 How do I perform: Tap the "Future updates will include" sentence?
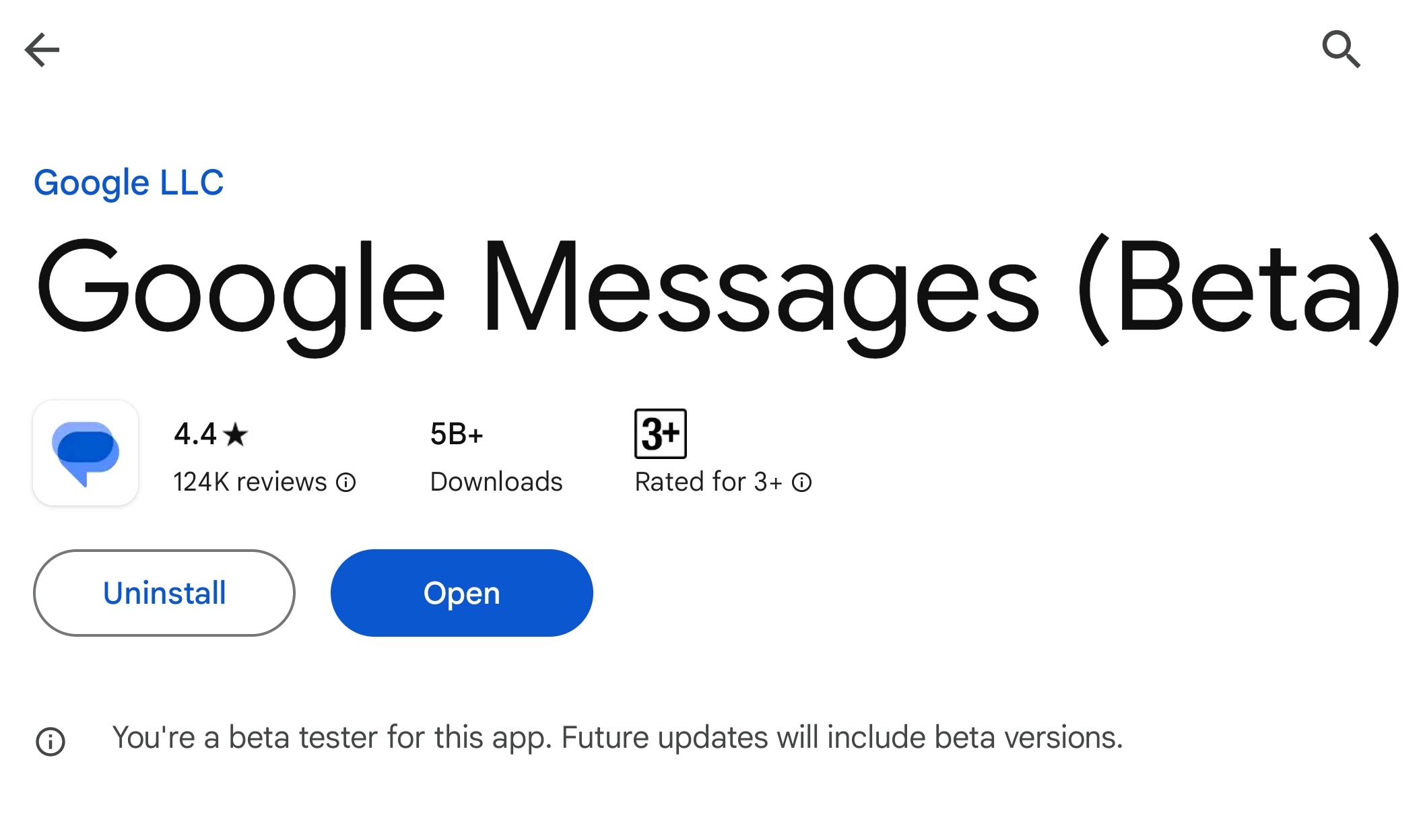click(x=842, y=738)
